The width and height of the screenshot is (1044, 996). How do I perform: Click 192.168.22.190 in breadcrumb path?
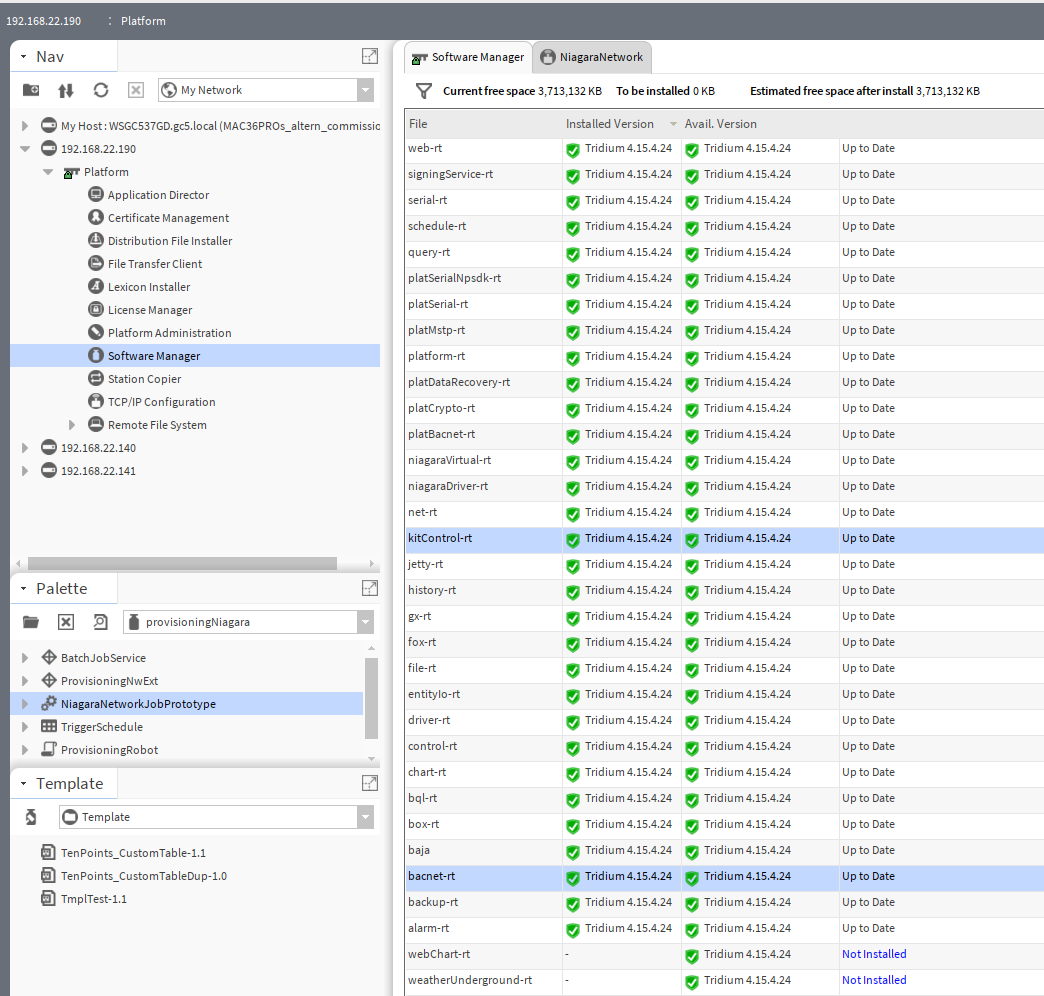(x=44, y=21)
